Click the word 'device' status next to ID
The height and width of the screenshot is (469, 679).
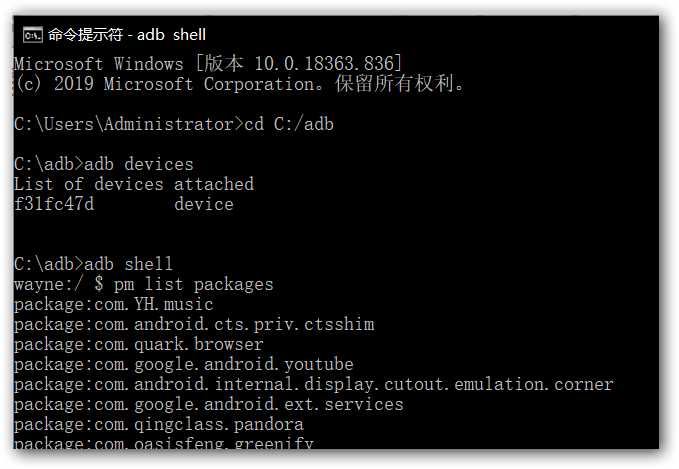point(204,204)
